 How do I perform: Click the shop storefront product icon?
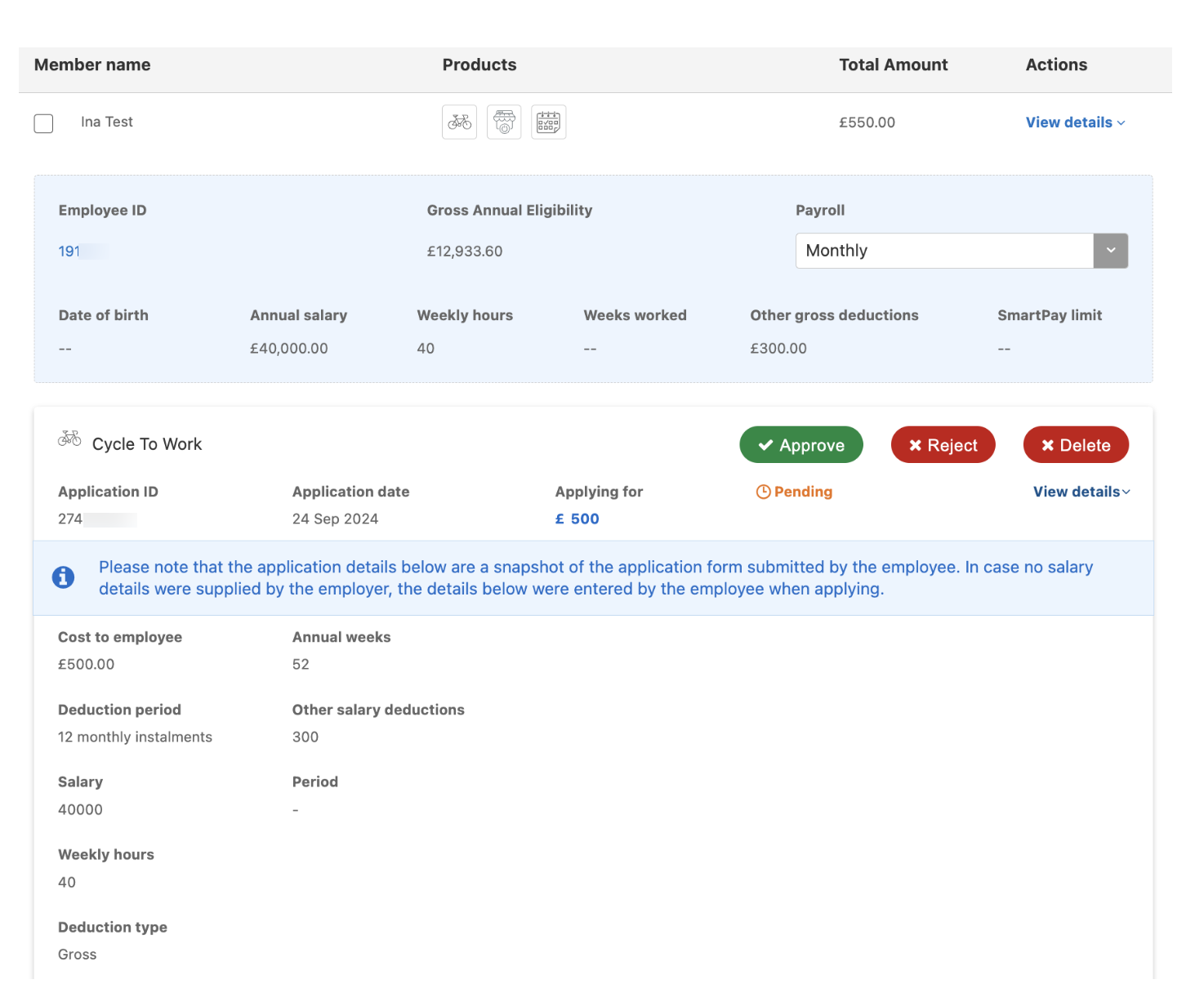point(504,122)
